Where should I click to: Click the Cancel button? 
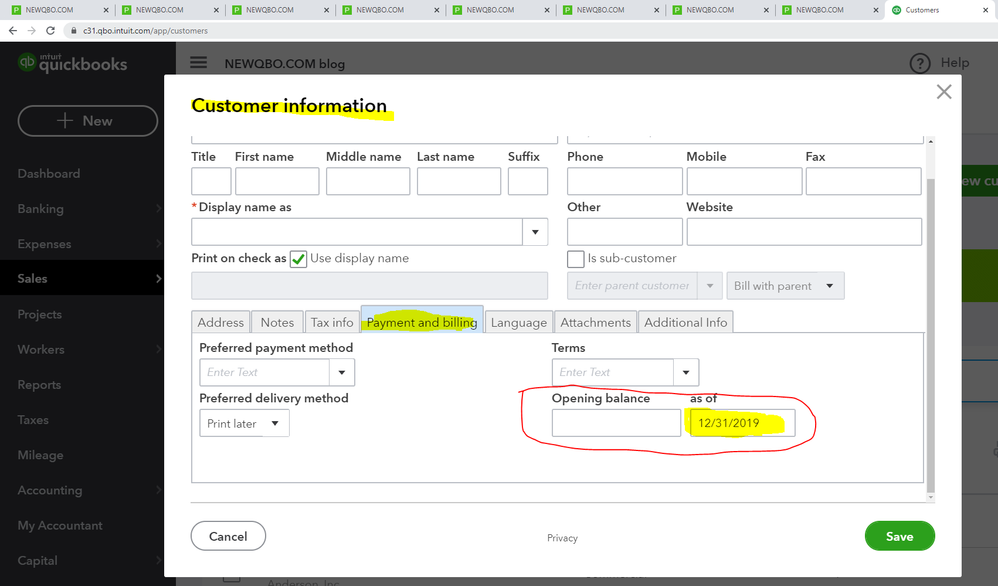(228, 536)
